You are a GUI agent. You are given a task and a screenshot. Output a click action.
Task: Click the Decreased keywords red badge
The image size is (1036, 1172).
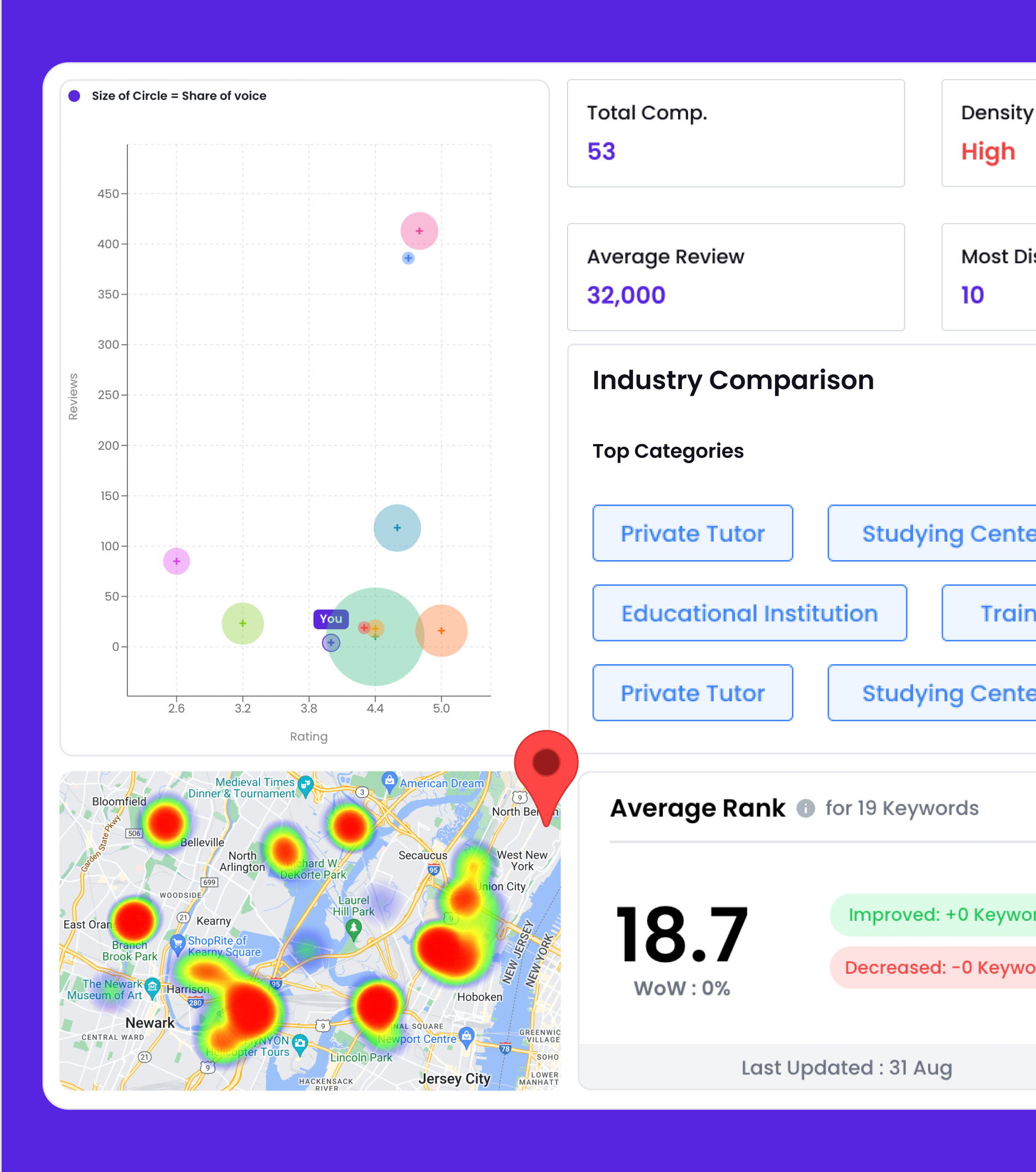pyautogui.click(x=934, y=968)
